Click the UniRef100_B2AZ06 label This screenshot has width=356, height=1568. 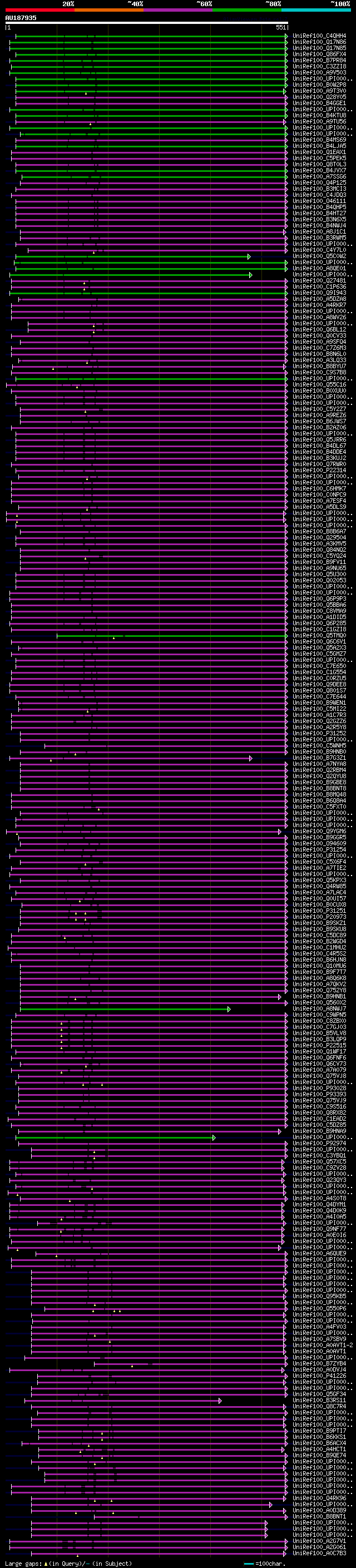[x=319, y=427]
